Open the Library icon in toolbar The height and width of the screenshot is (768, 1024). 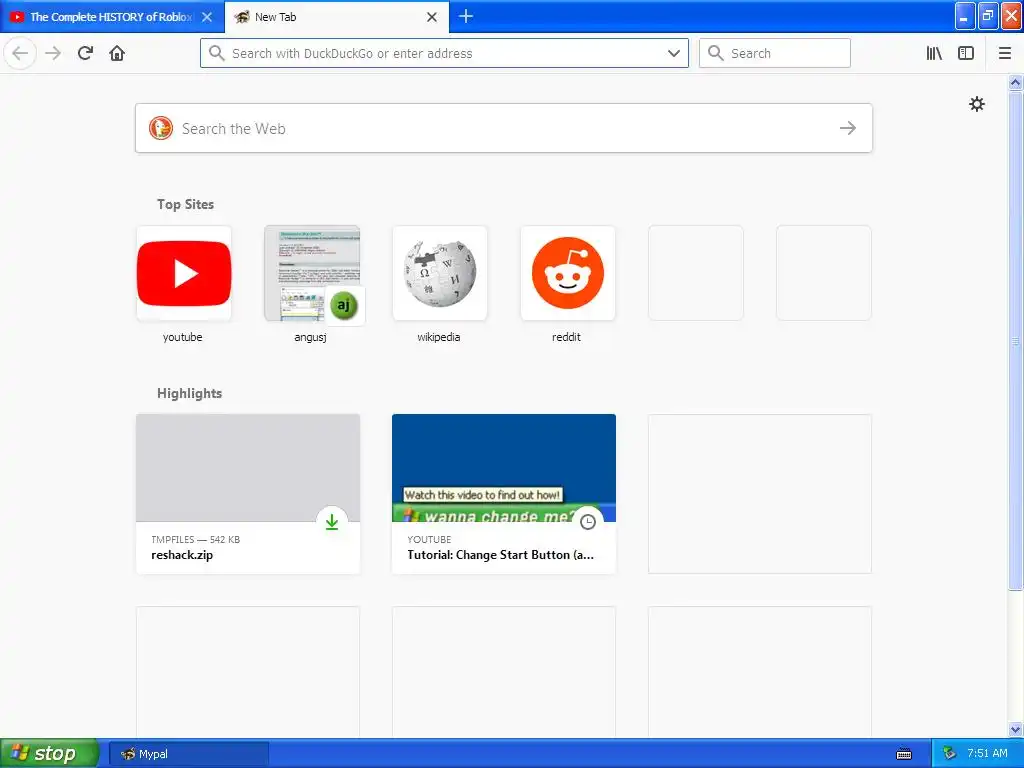pyautogui.click(x=934, y=53)
